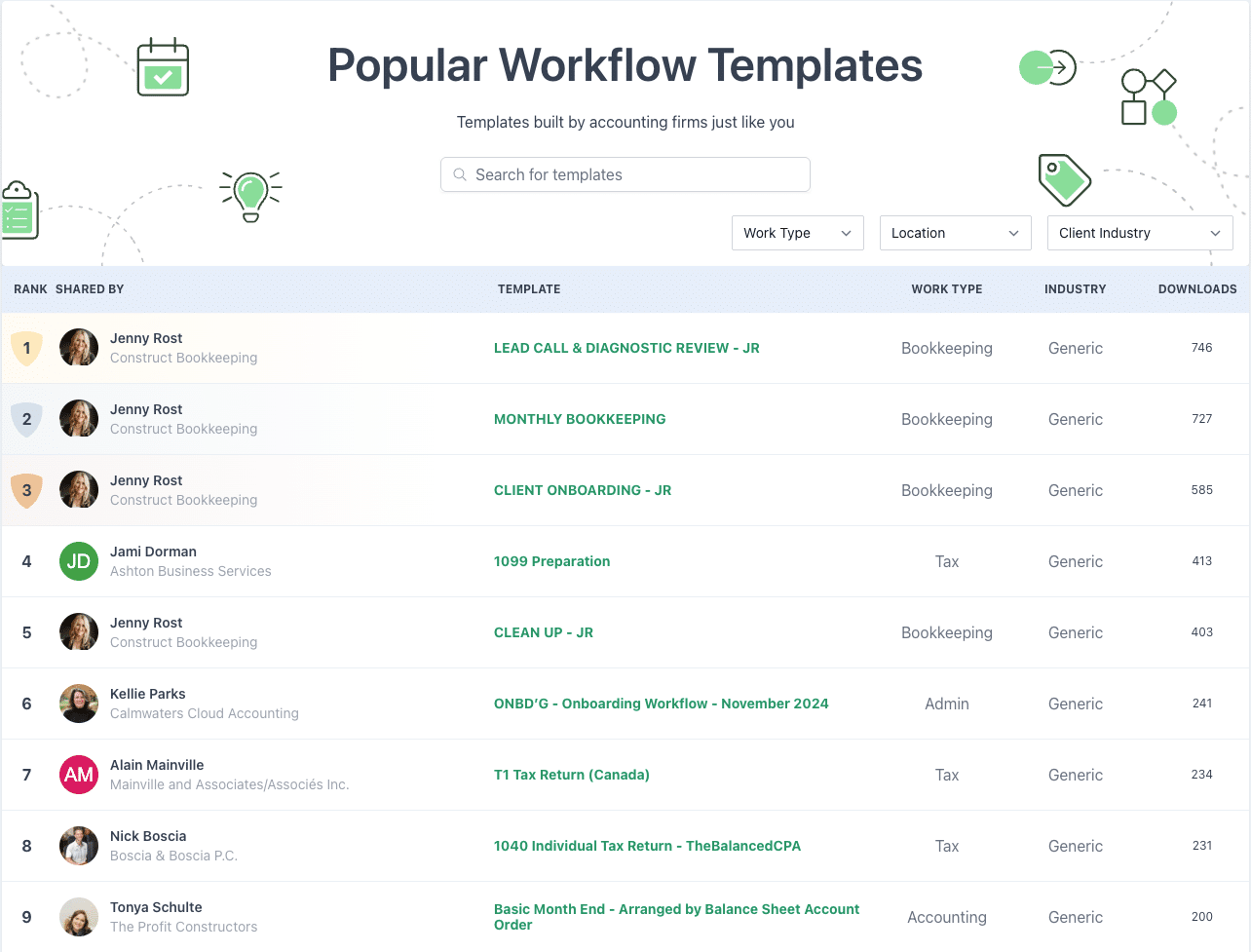1251x952 pixels.
Task: Select the lightbulb icon near the search bar
Action: coord(251,195)
